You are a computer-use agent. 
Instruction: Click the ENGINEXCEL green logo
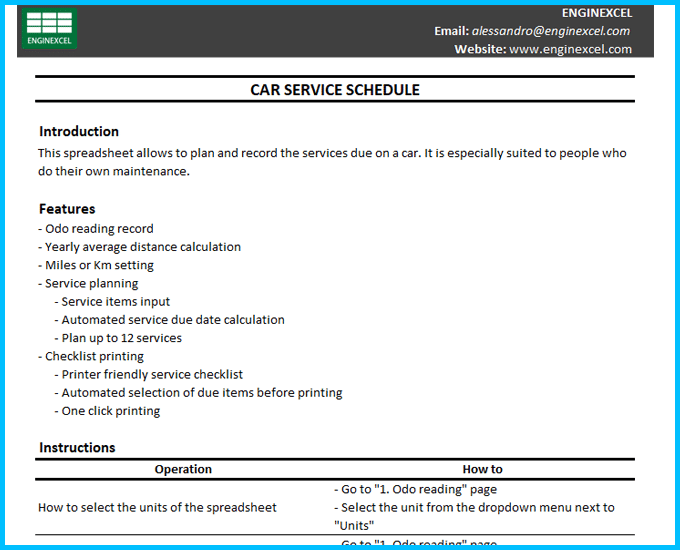coord(49,29)
